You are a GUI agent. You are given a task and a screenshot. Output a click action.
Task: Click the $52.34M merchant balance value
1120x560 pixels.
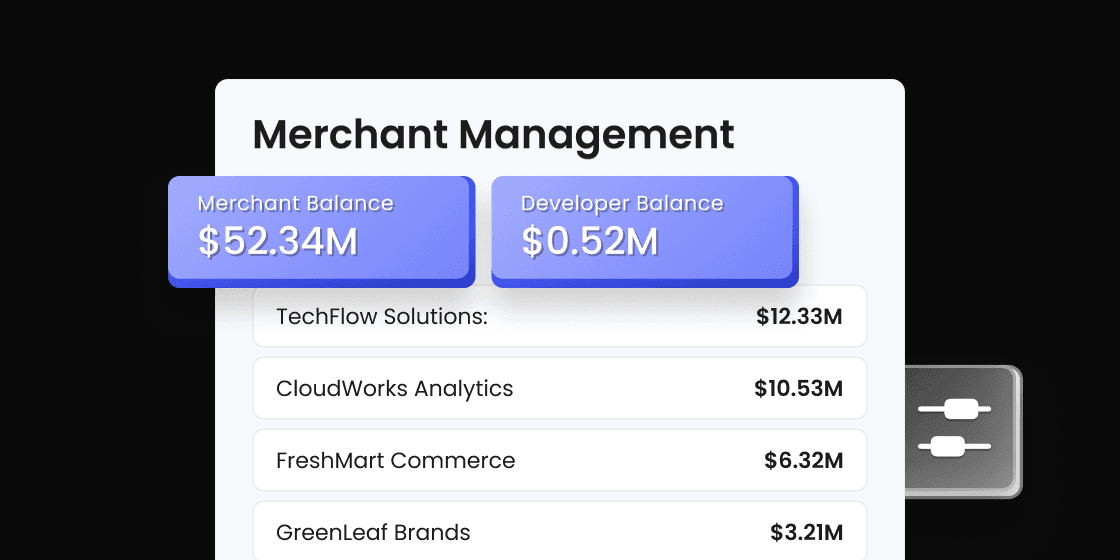pos(278,243)
